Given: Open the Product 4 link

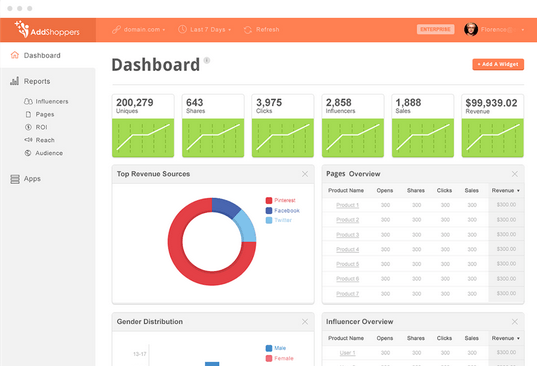Looking at the screenshot, I should pos(347,249).
